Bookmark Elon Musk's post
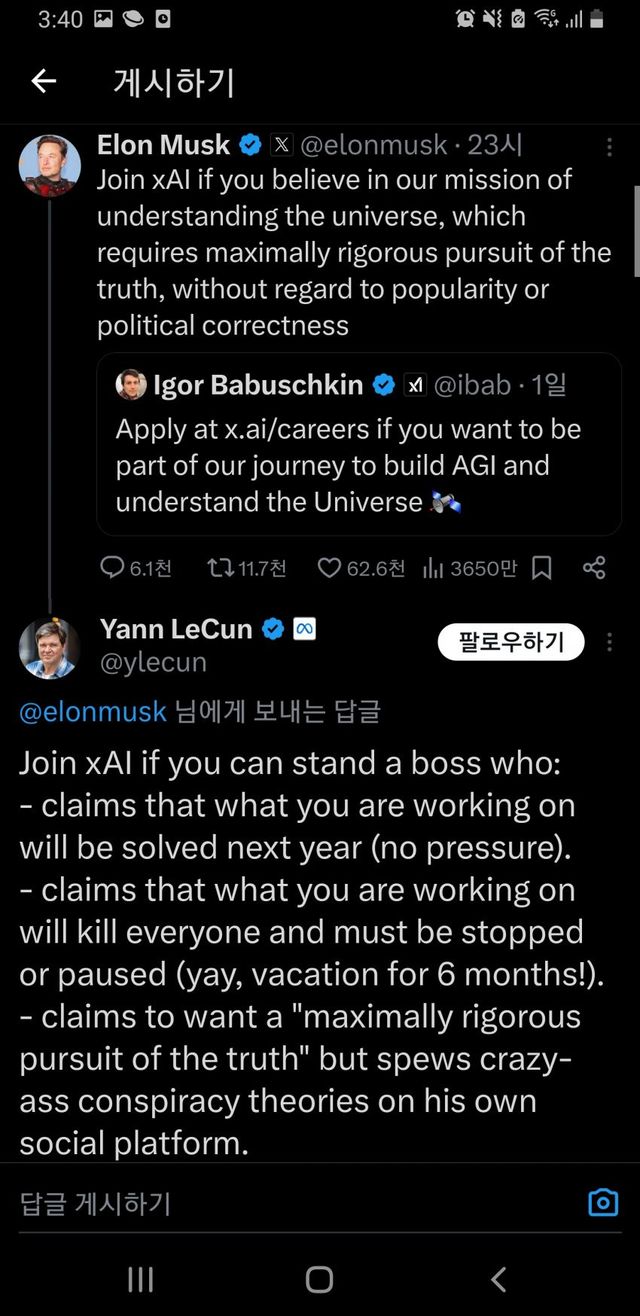This screenshot has width=640, height=1316. coord(542,568)
